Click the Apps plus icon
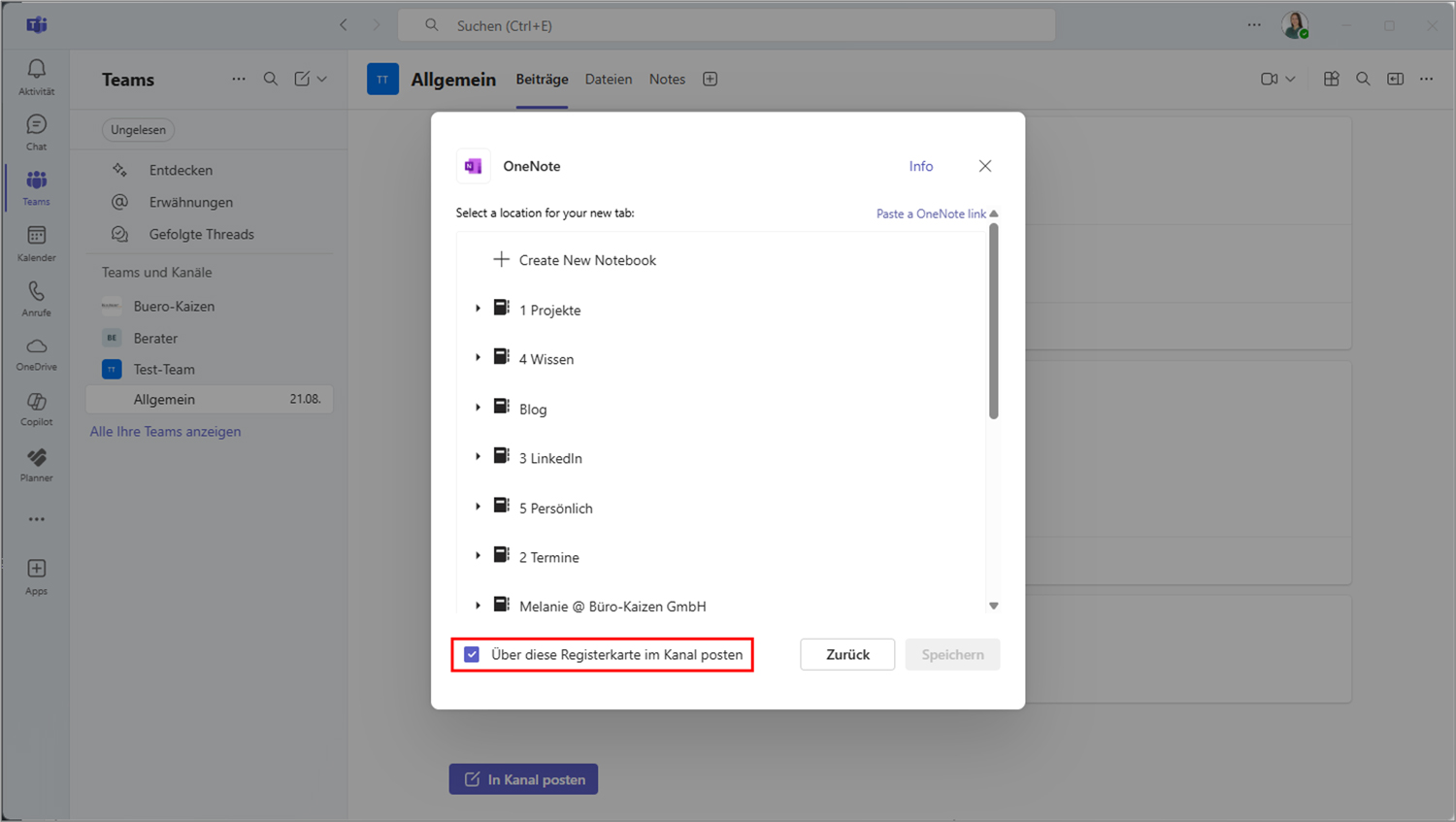Image resolution: width=1456 pixels, height=822 pixels. pos(36,575)
